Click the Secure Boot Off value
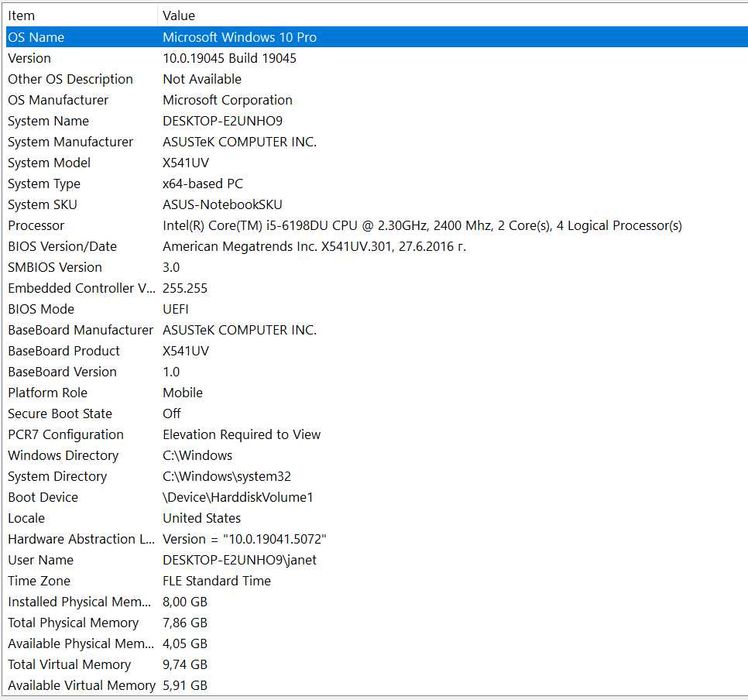 point(172,414)
